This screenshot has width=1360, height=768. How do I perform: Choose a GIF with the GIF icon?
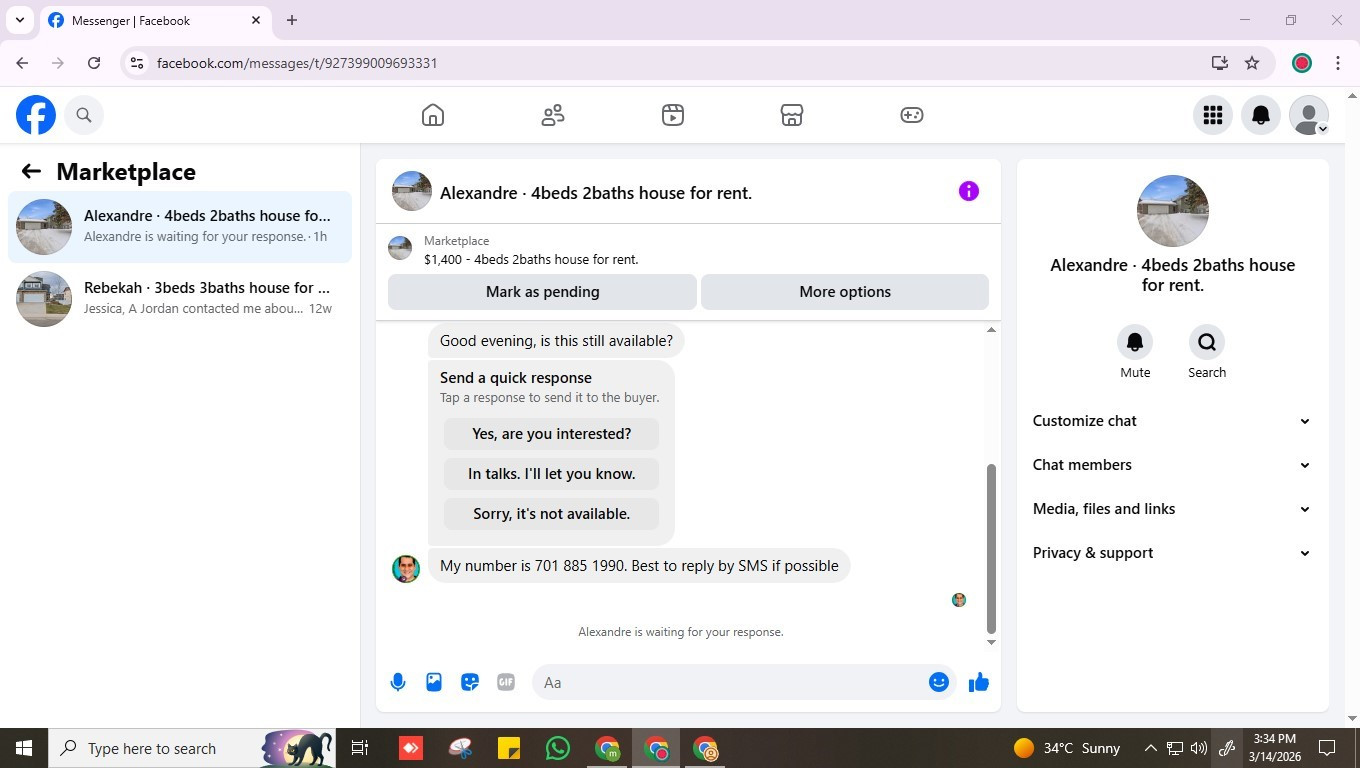(506, 682)
